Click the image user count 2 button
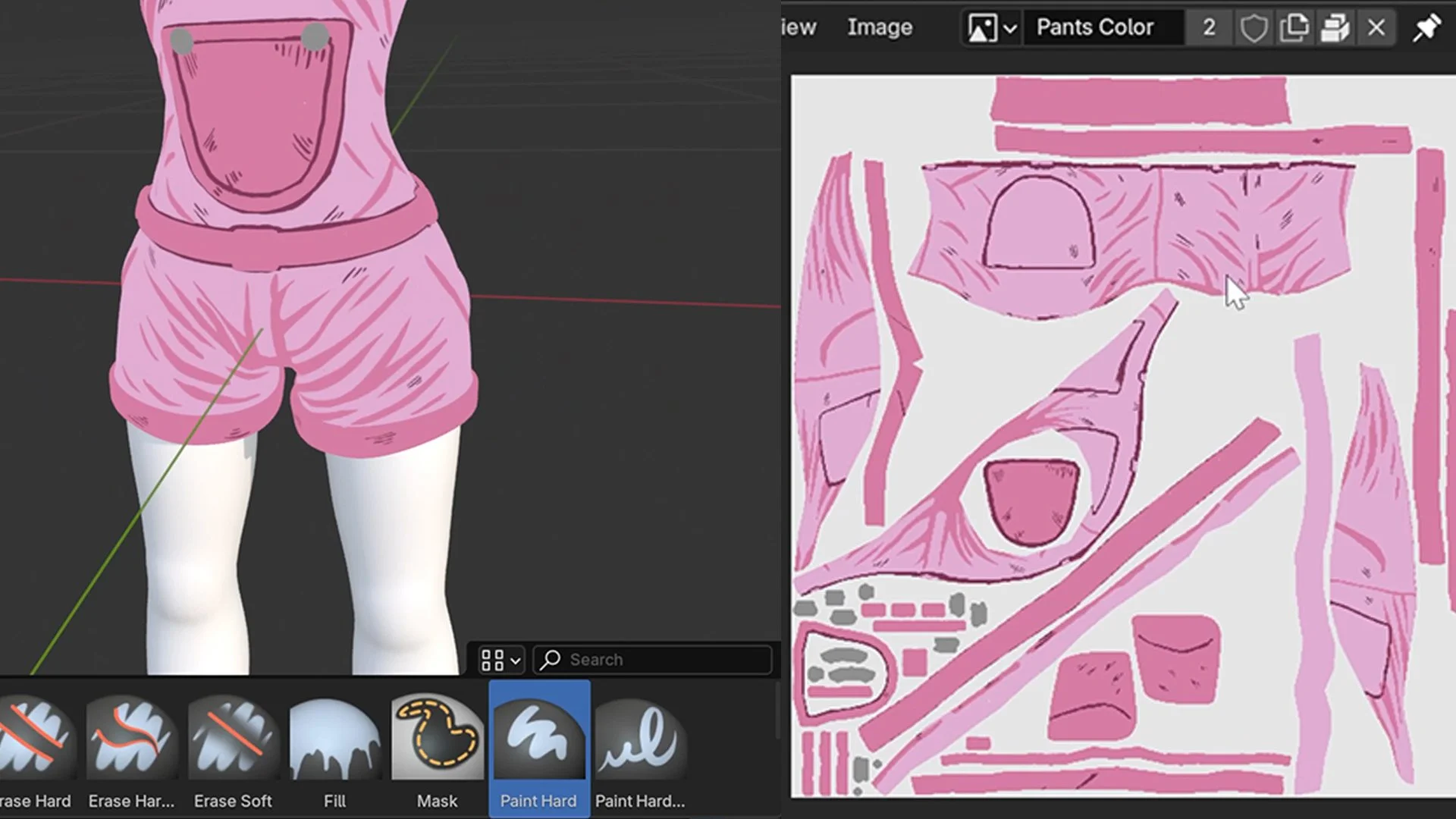 click(x=1209, y=28)
